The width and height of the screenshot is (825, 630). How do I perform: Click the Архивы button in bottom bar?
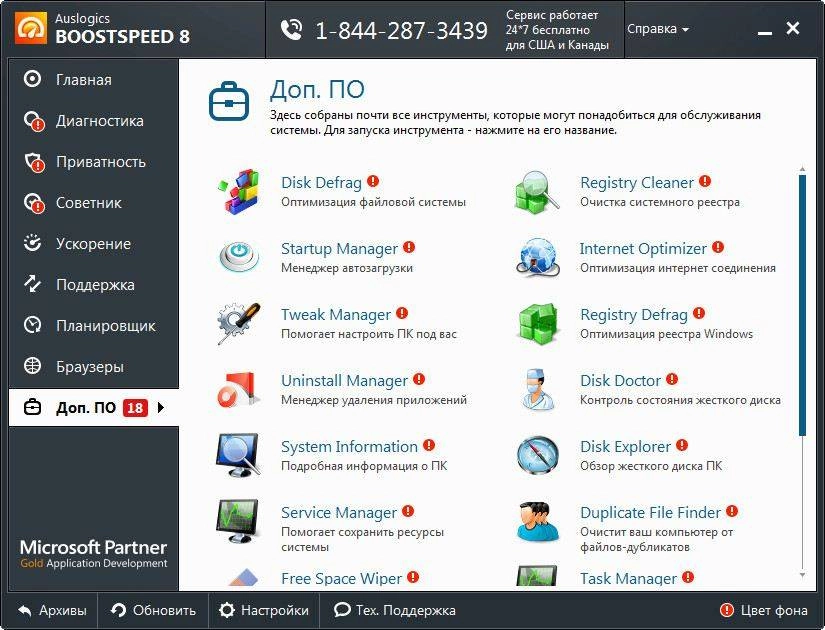click(x=52, y=611)
